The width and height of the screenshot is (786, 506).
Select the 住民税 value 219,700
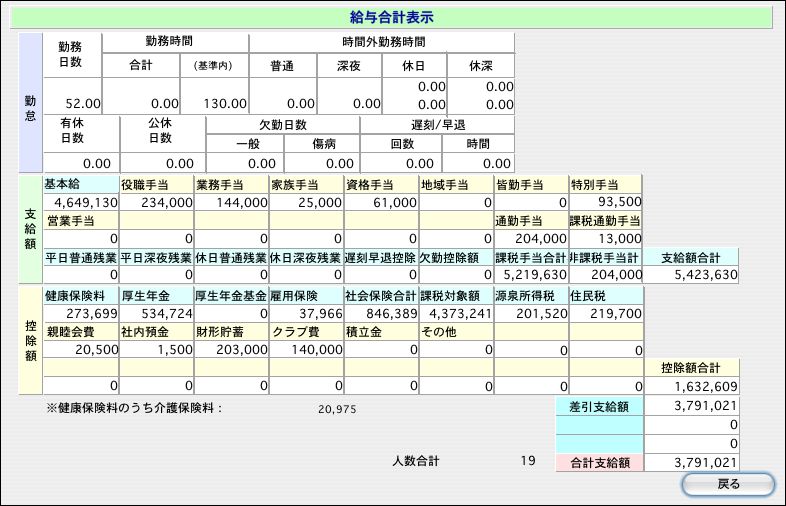tap(606, 313)
